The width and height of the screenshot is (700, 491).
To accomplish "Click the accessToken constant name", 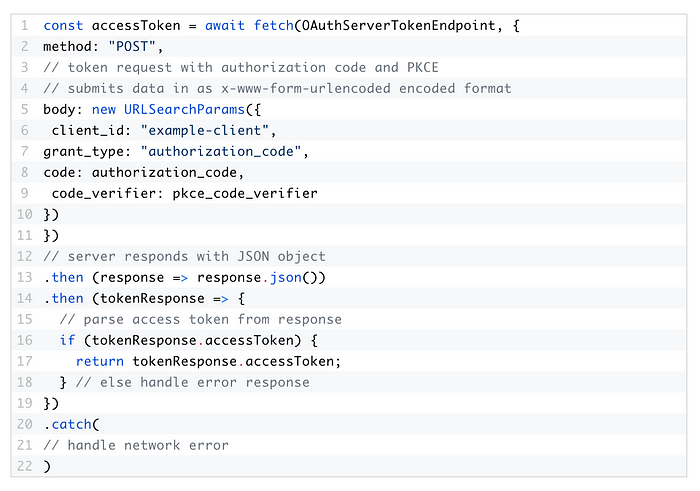I will pyautogui.click(x=136, y=25).
